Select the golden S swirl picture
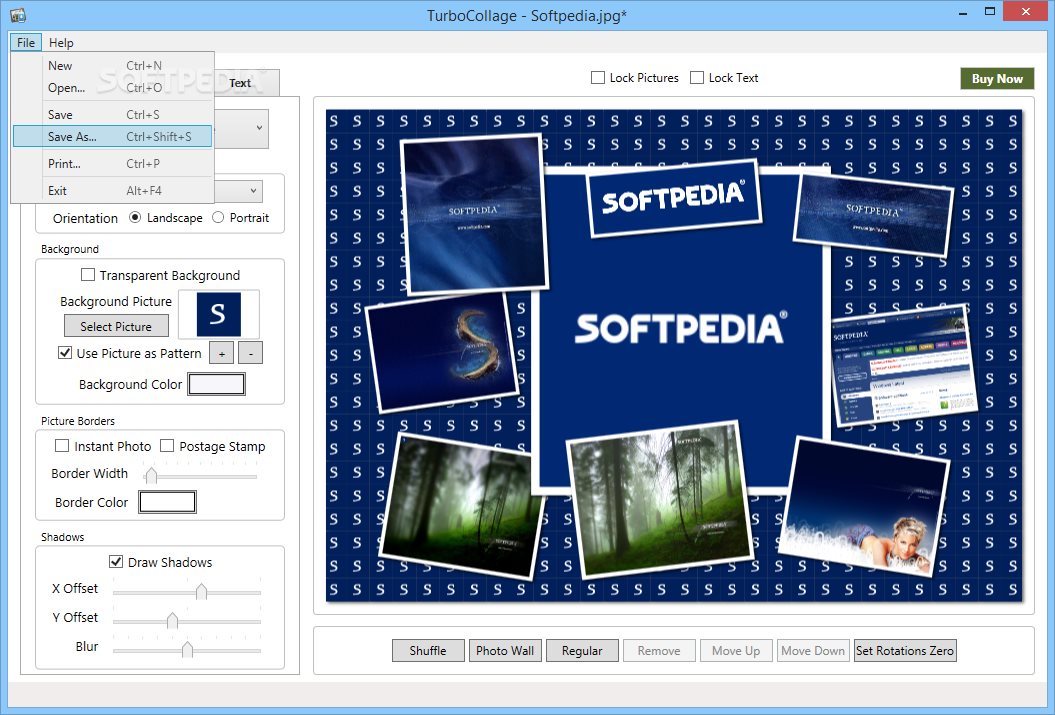Image resolution: width=1055 pixels, height=715 pixels. 444,352
